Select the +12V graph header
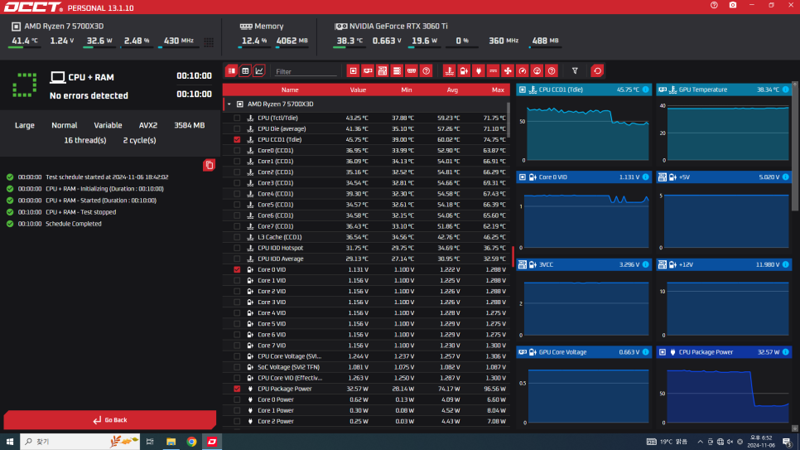The height and width of the screenshot is (450, 800). point(724,265)
